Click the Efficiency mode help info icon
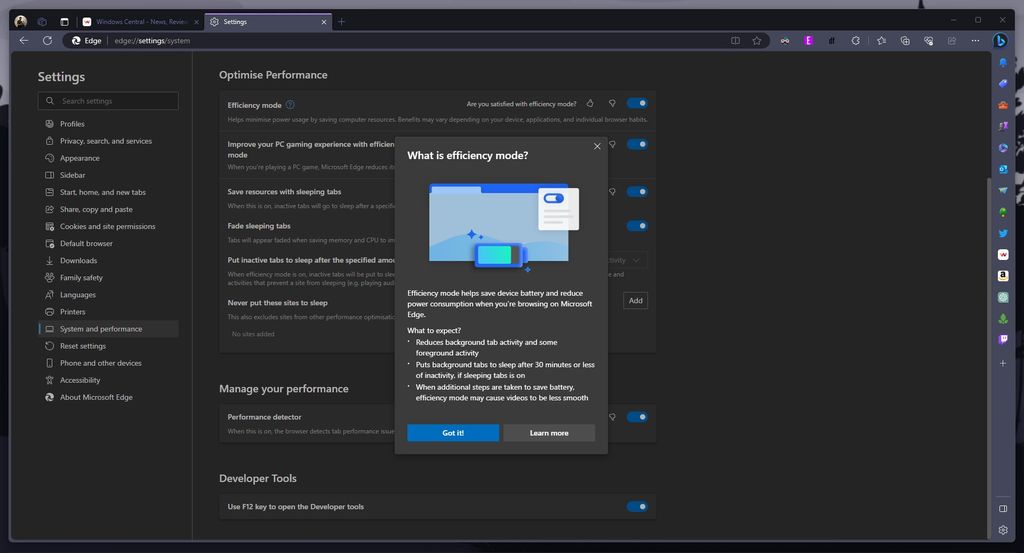 (290, 104)
